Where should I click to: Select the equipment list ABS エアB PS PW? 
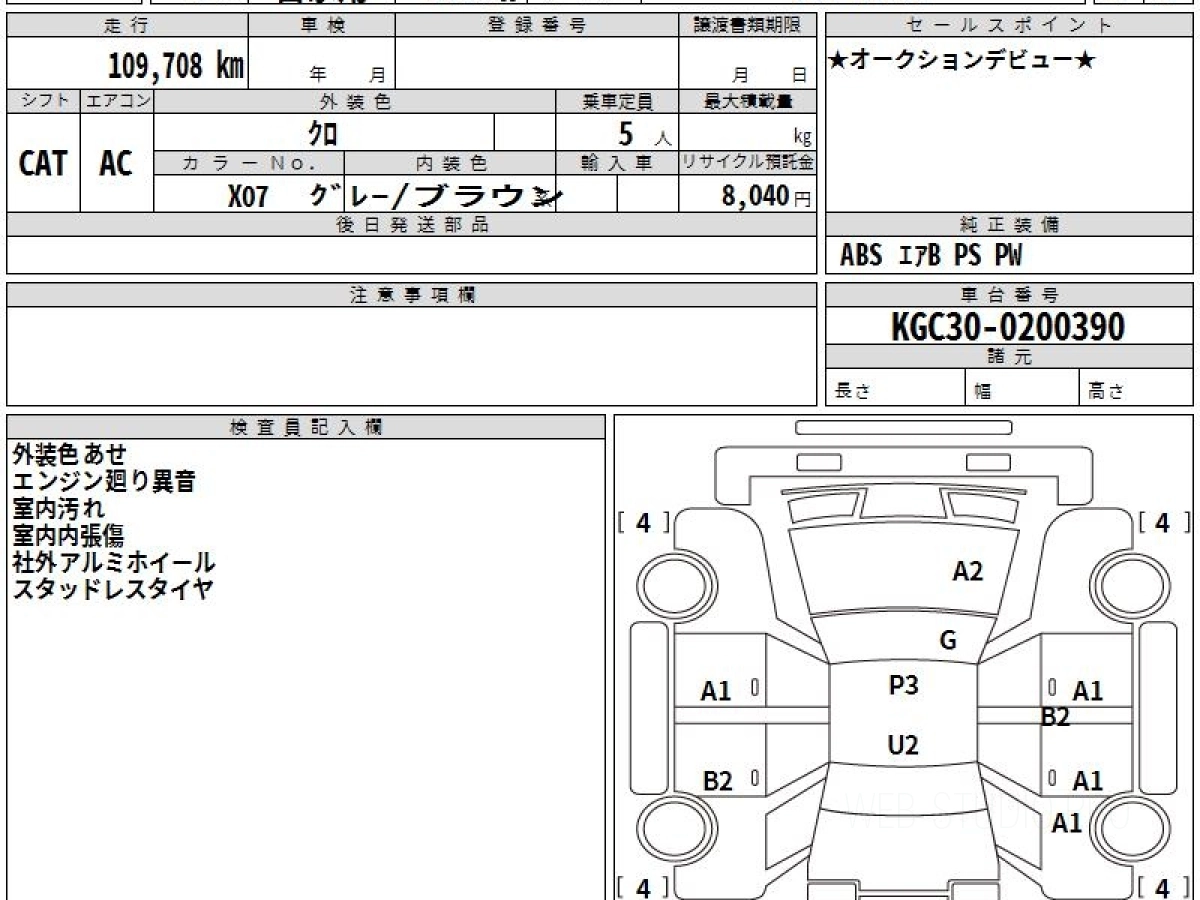(931, 256)
